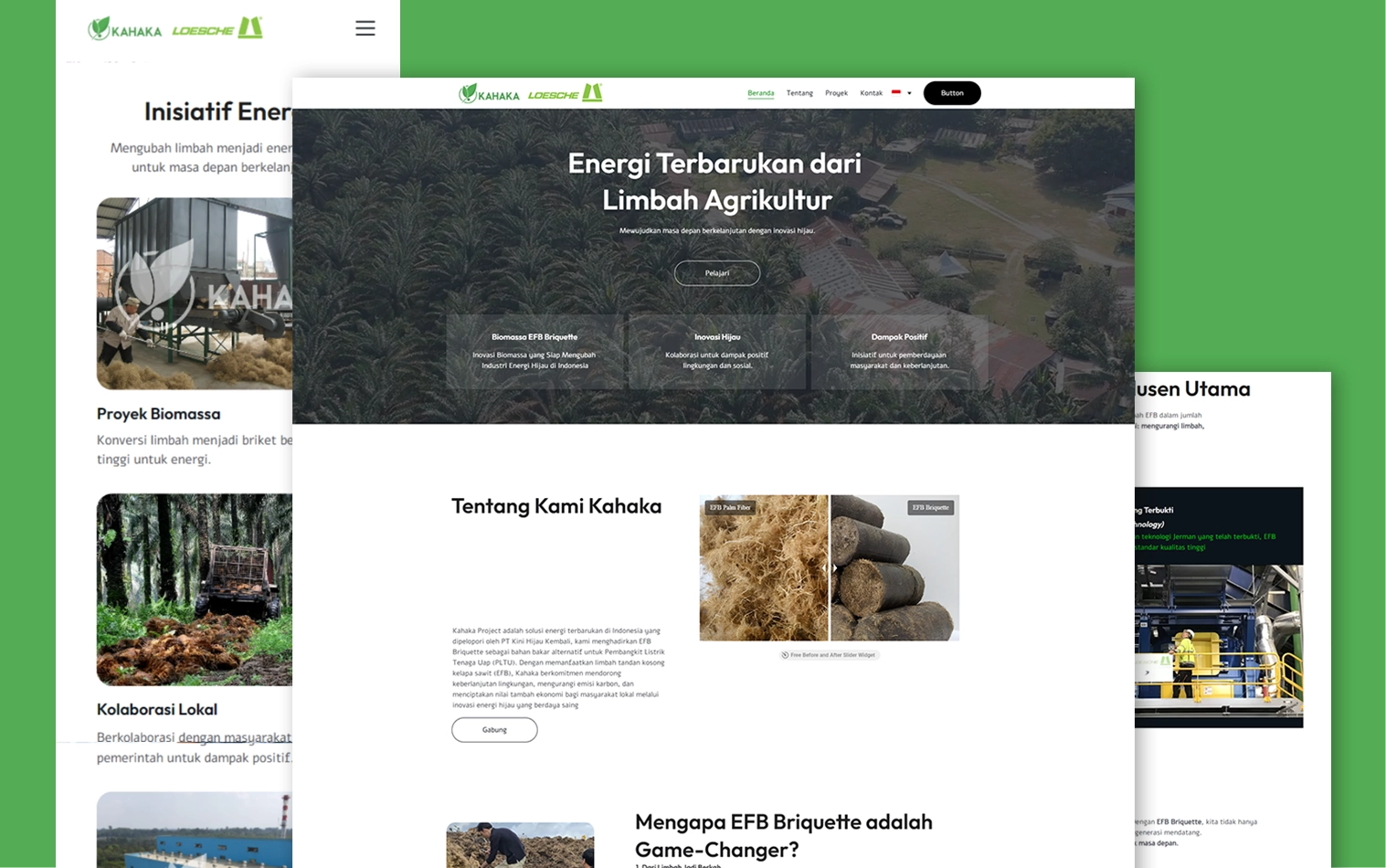The width and height of the screenshot is (1386, 868).
Task: Select Proyek in the navigation bar
Action: click(x=836, y=93)
